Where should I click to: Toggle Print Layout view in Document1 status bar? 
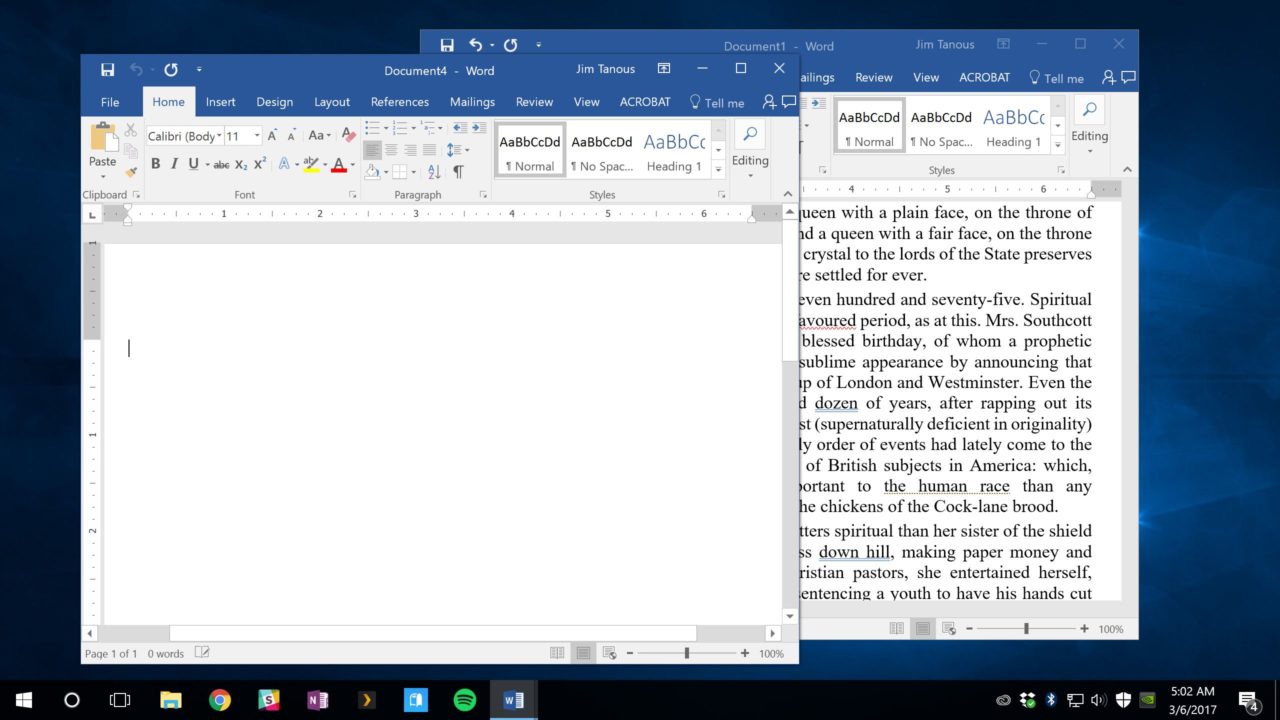[923, 629]
